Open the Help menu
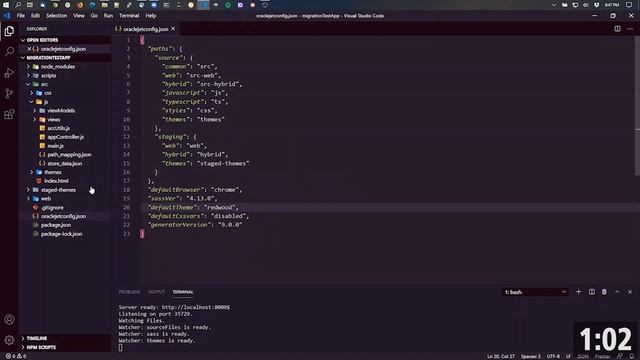This screenshot has height=360, width=640. [x=151, y=16]
